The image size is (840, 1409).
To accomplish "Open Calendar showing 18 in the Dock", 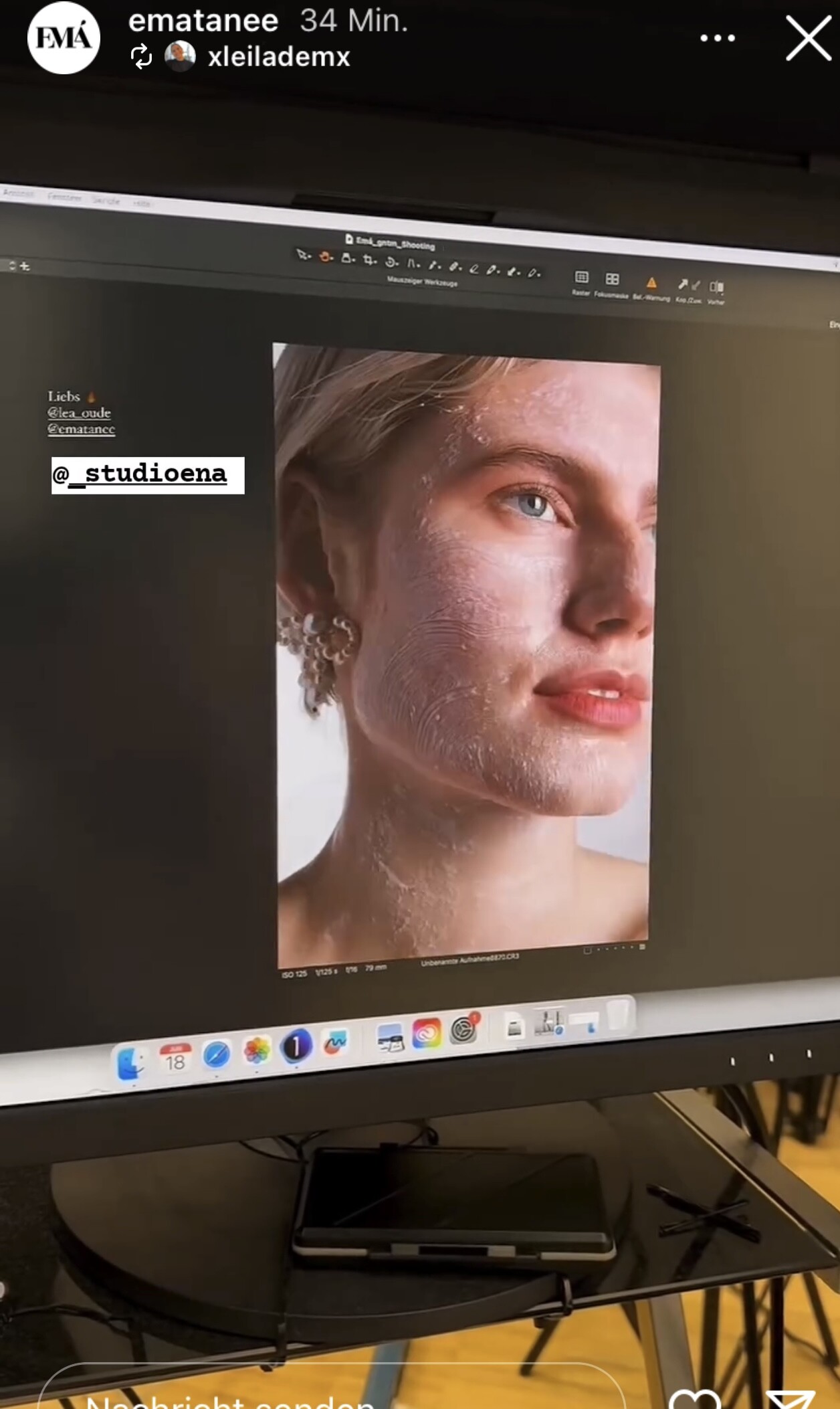I will coord(175,1060).
